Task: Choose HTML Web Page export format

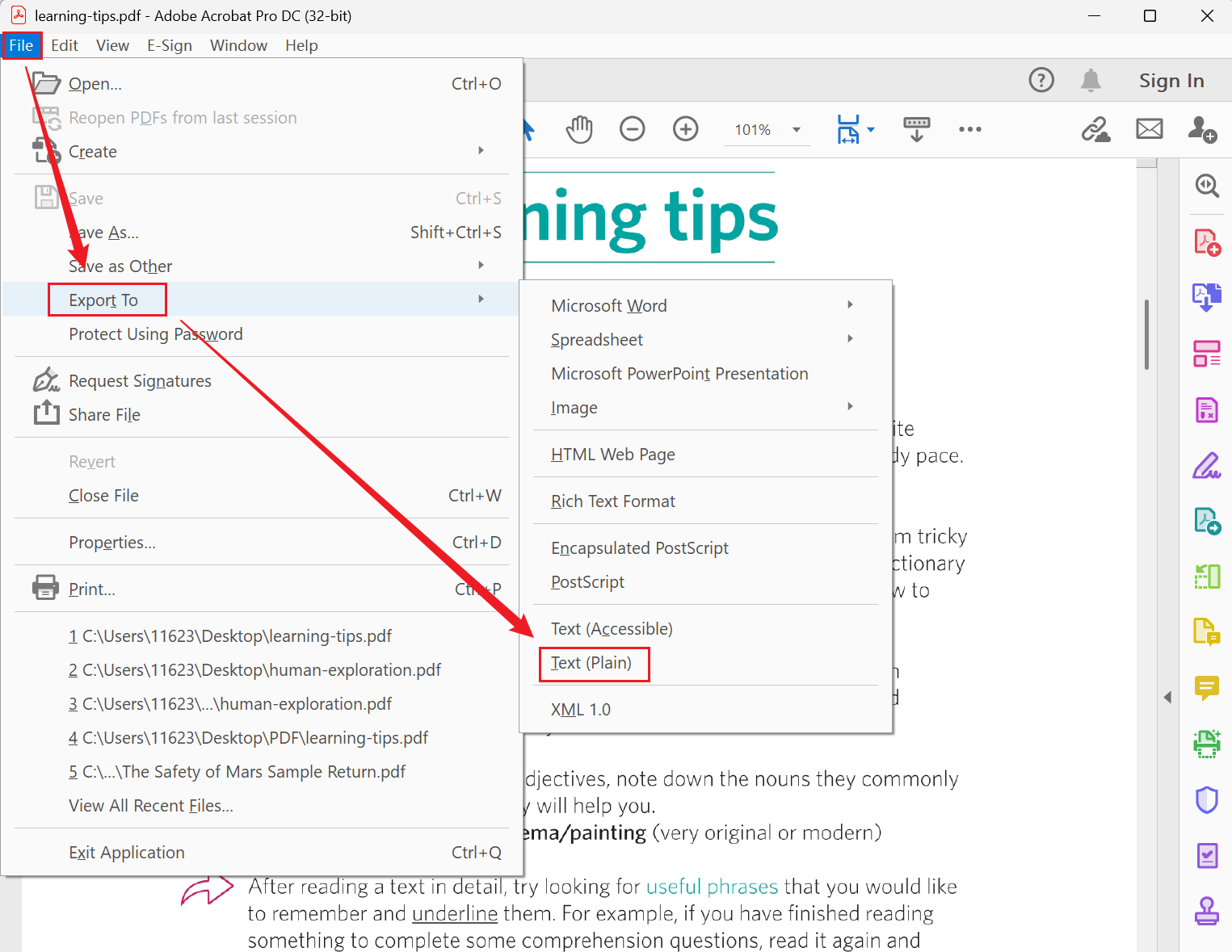Action: click(x=612, y=455)
